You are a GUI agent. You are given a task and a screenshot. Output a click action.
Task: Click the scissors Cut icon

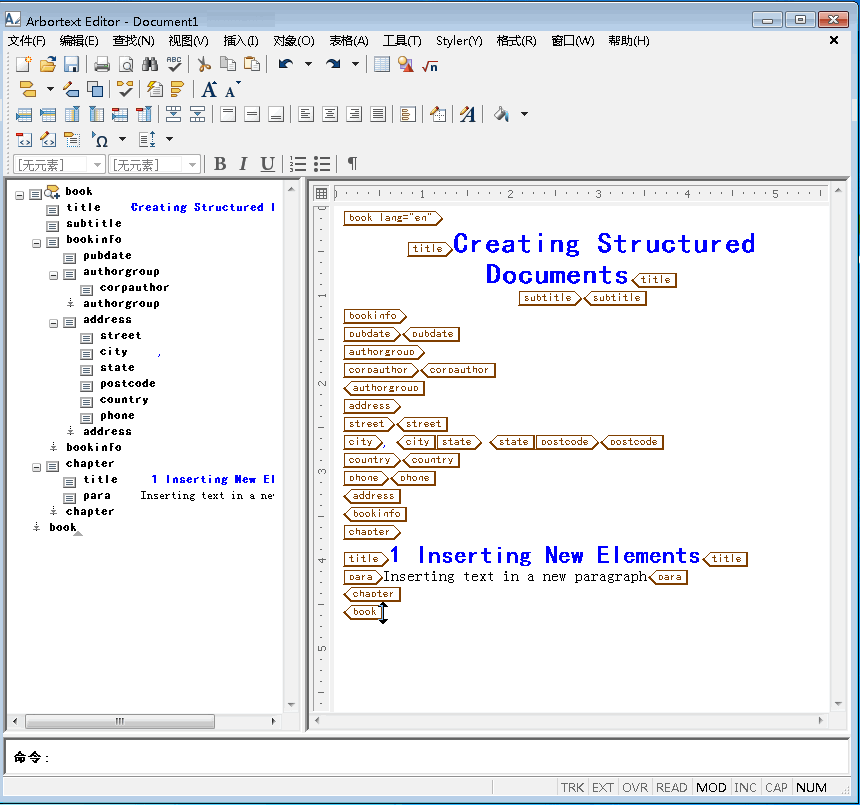(204, 65)
